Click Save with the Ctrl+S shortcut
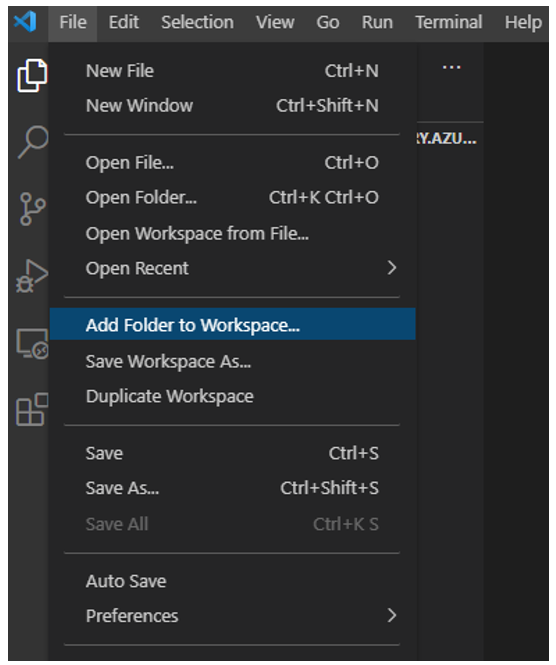The height and width of the screenshot is (665, 556). tap(232, 453)
